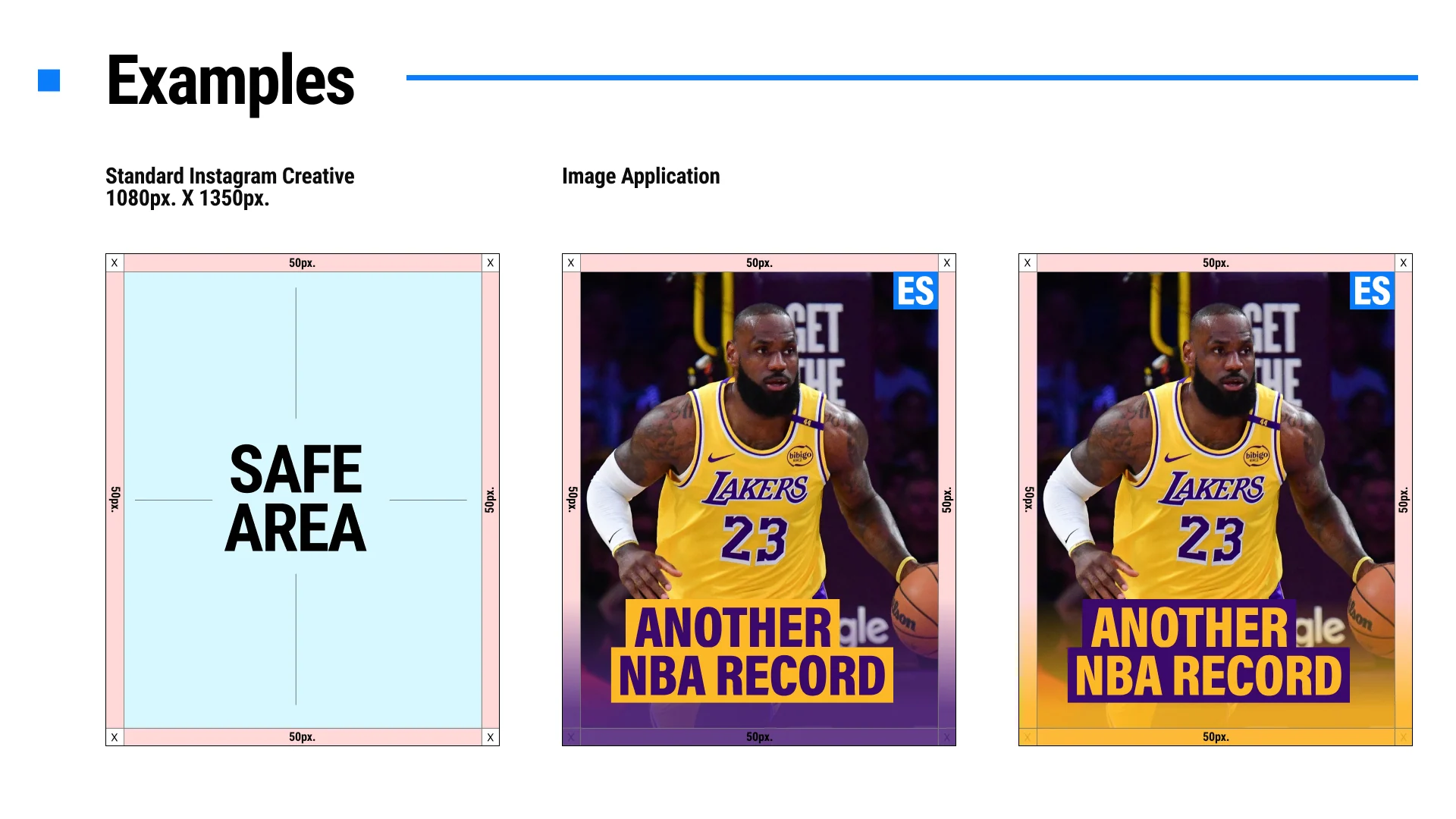Click the 'Image Application' caption text
The width and height of the screenshot is (1456, 819).
point(641,176)
